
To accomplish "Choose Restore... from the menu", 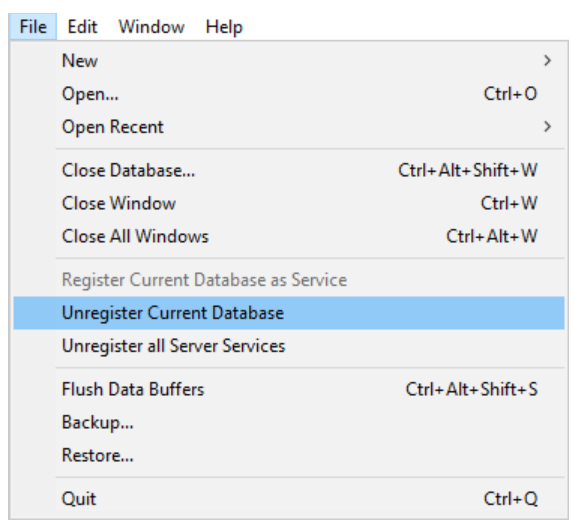I will point(289,455).
